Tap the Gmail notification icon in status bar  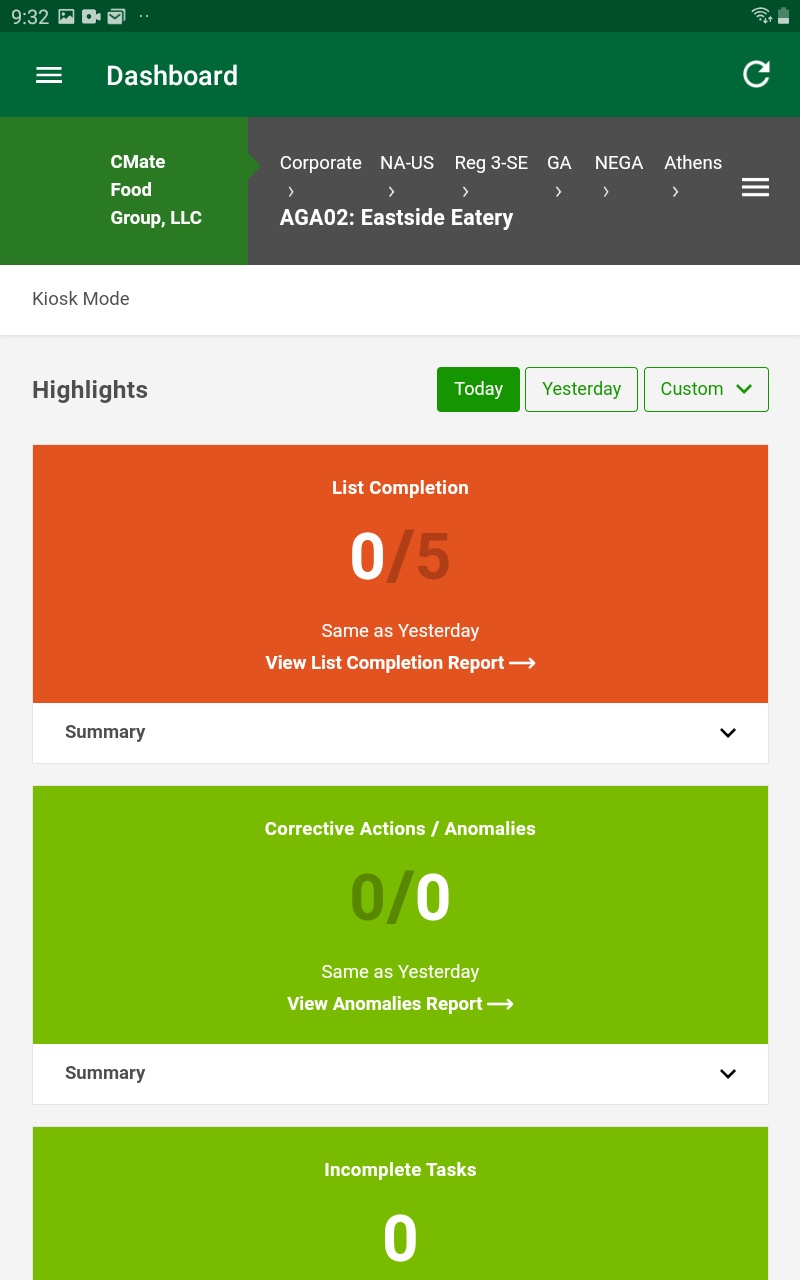pyautogui.click(x=115, y=16)
